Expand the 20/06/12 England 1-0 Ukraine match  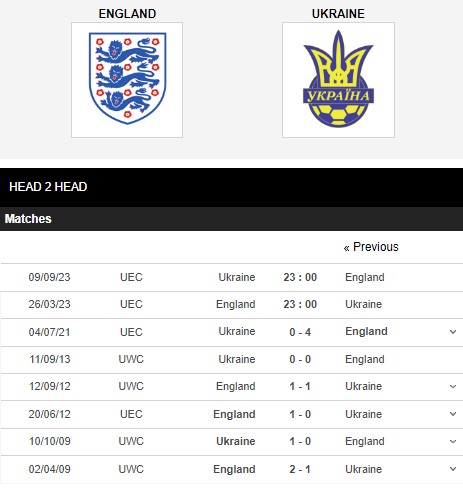453,414
